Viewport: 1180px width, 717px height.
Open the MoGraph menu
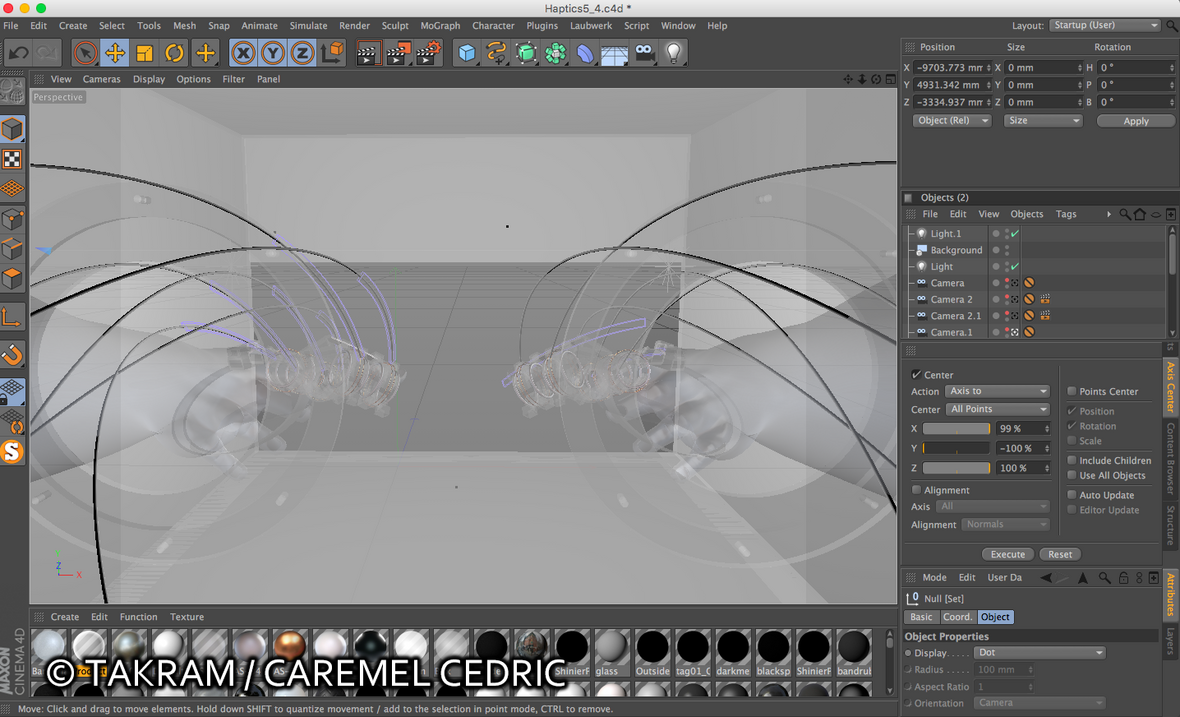440,26
